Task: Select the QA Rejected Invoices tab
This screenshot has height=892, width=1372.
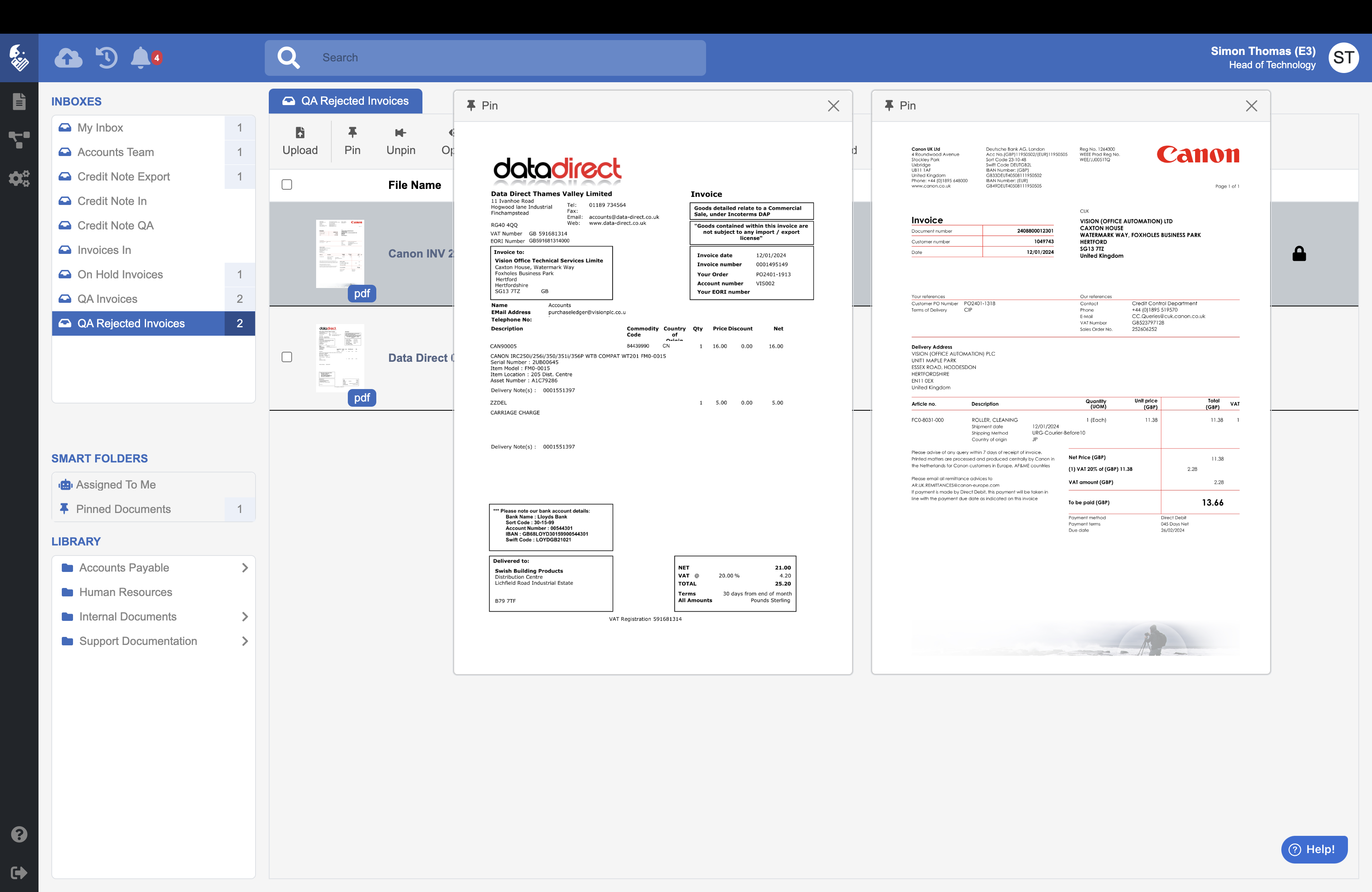Action: click(x=345, y=101)
